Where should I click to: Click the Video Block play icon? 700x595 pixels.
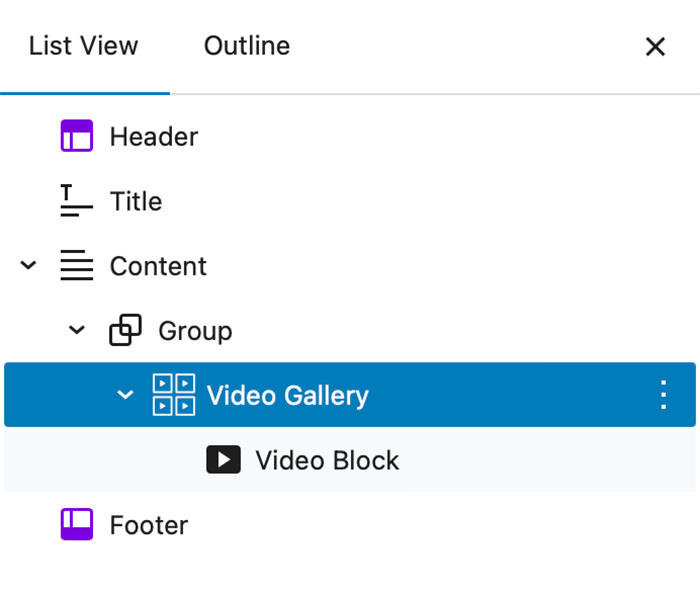[223, 460]
